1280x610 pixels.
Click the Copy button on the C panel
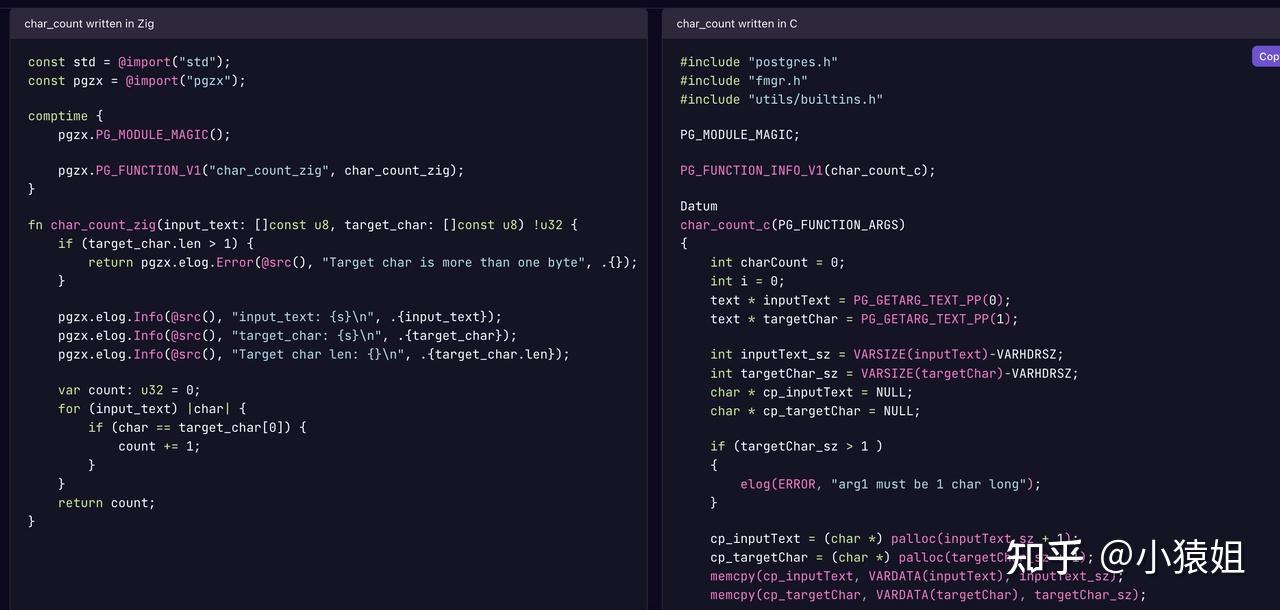[x=1266, y=56]
